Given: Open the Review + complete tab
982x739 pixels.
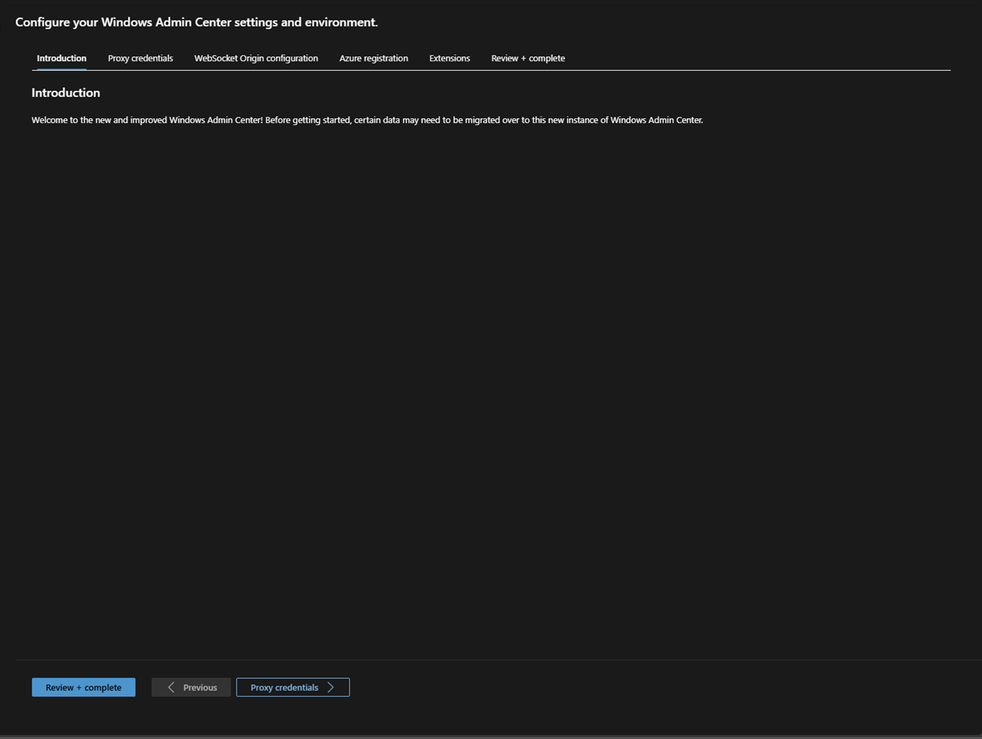Looking at the screenshot, I should click(x=528, y=58).
